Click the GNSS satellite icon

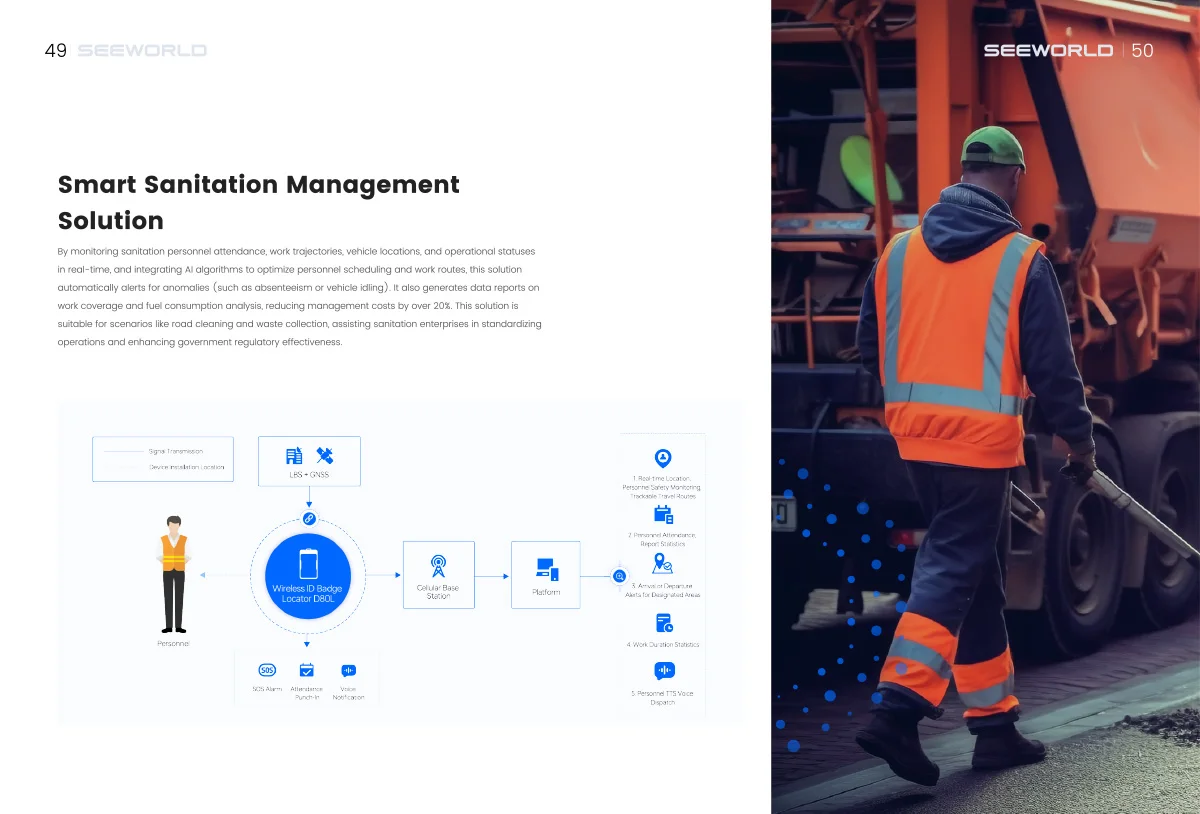coord(324,455)
